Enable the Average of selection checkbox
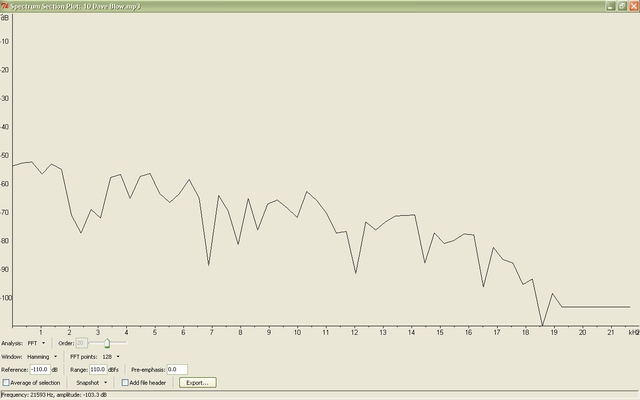The height and width of the screenshot is (400, 640). tap(6, 382)
